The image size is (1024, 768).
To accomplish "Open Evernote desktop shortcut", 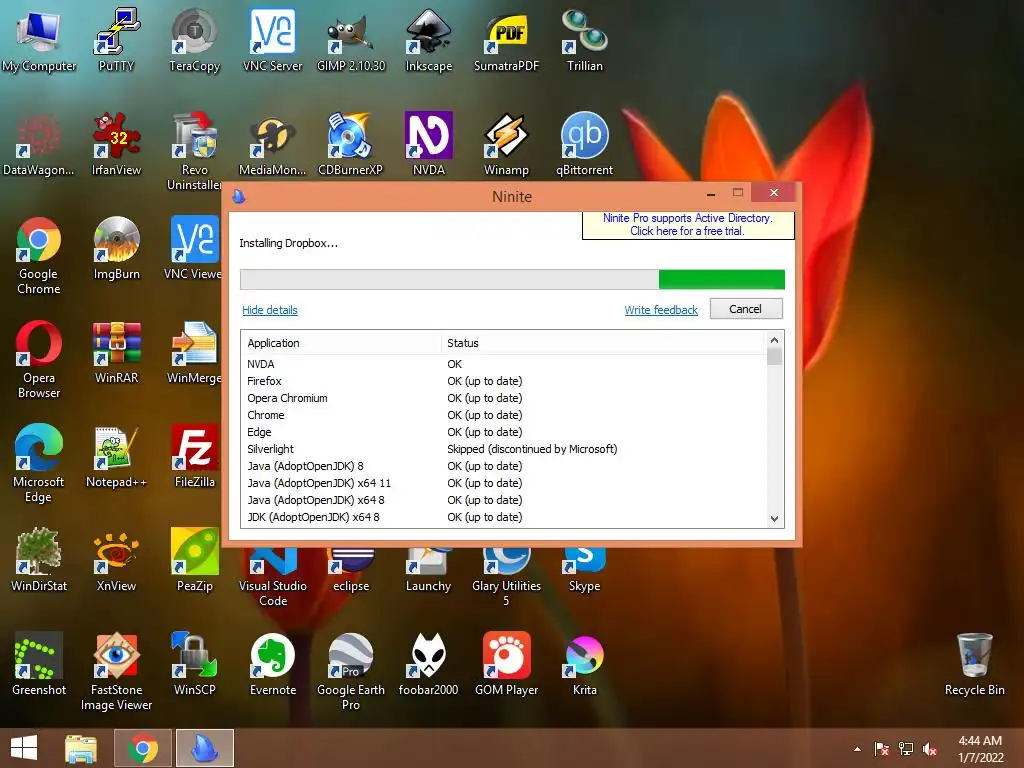I will [x=272, y=664].
